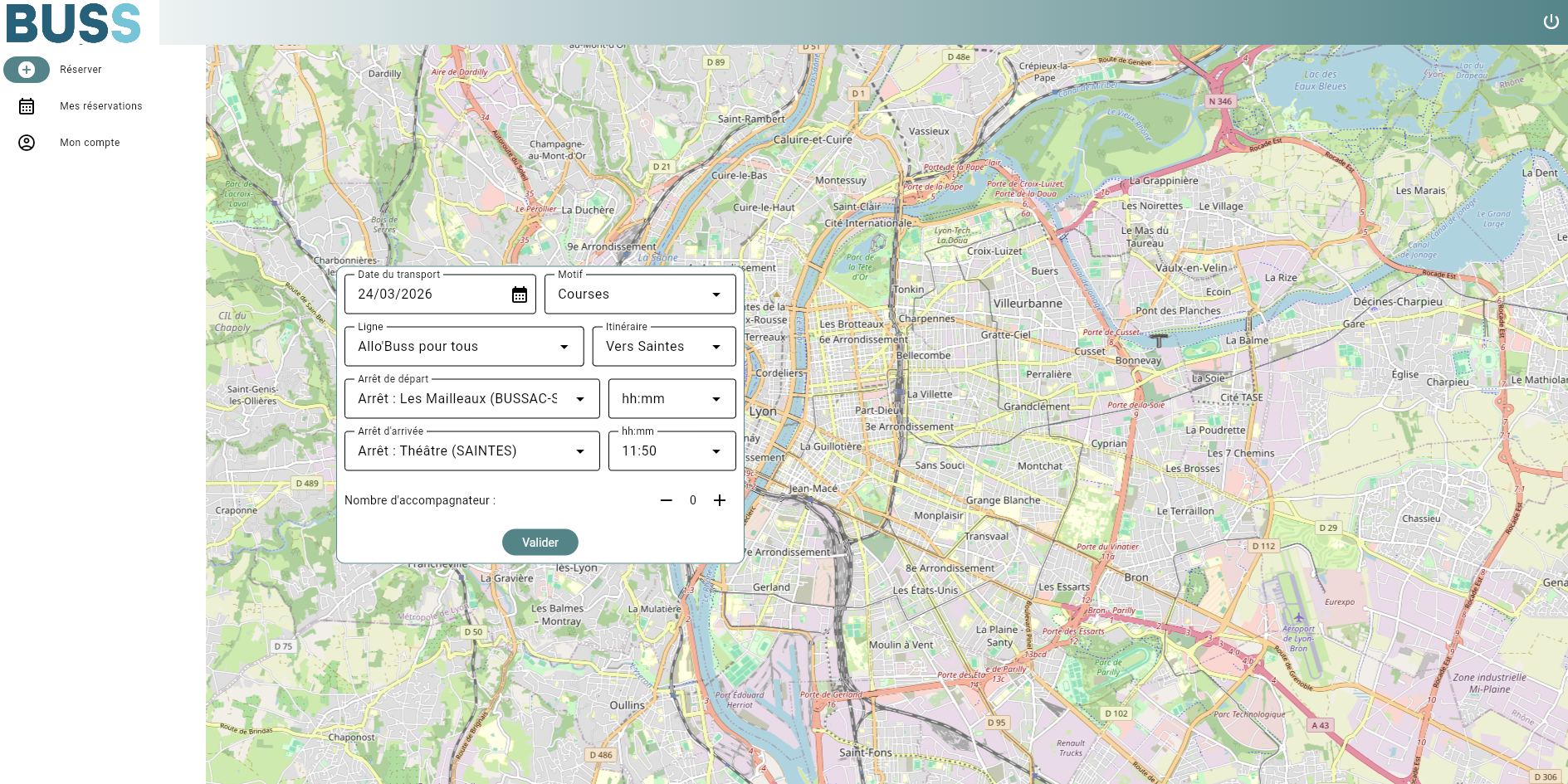
Task: Click the Valider button
Action: 540,542
